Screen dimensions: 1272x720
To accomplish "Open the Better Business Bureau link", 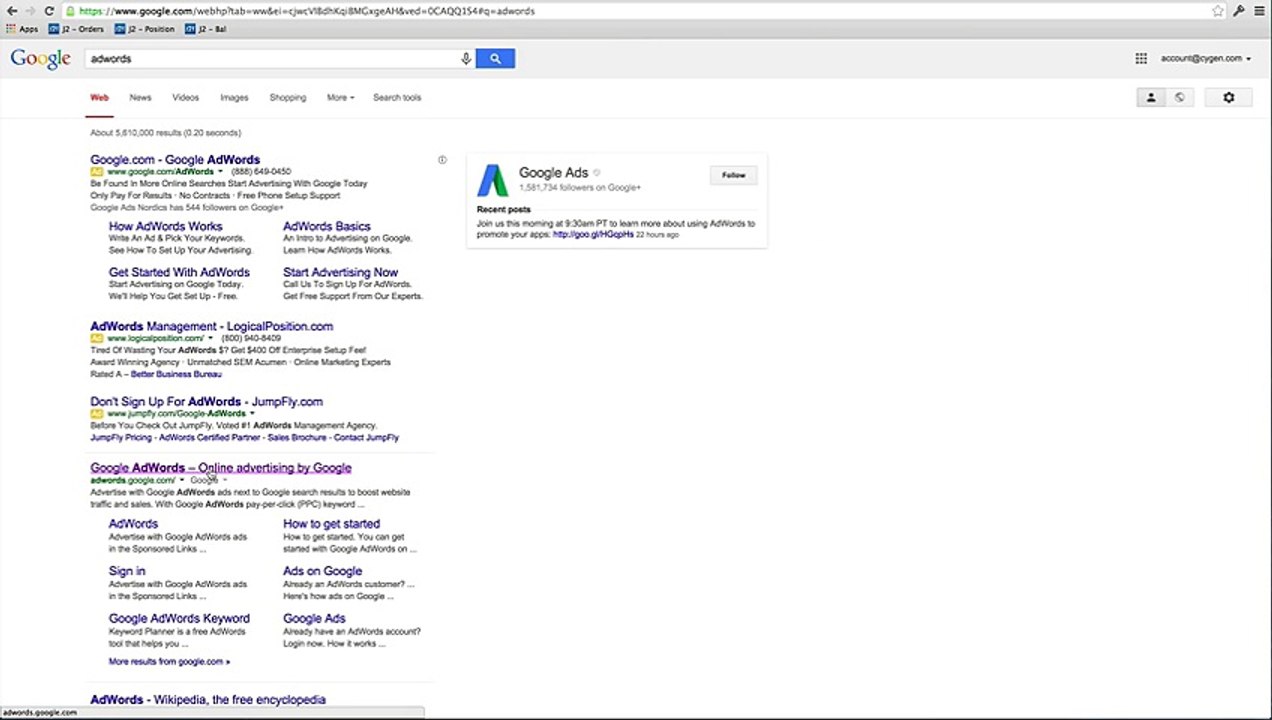I will click(176, 374).
